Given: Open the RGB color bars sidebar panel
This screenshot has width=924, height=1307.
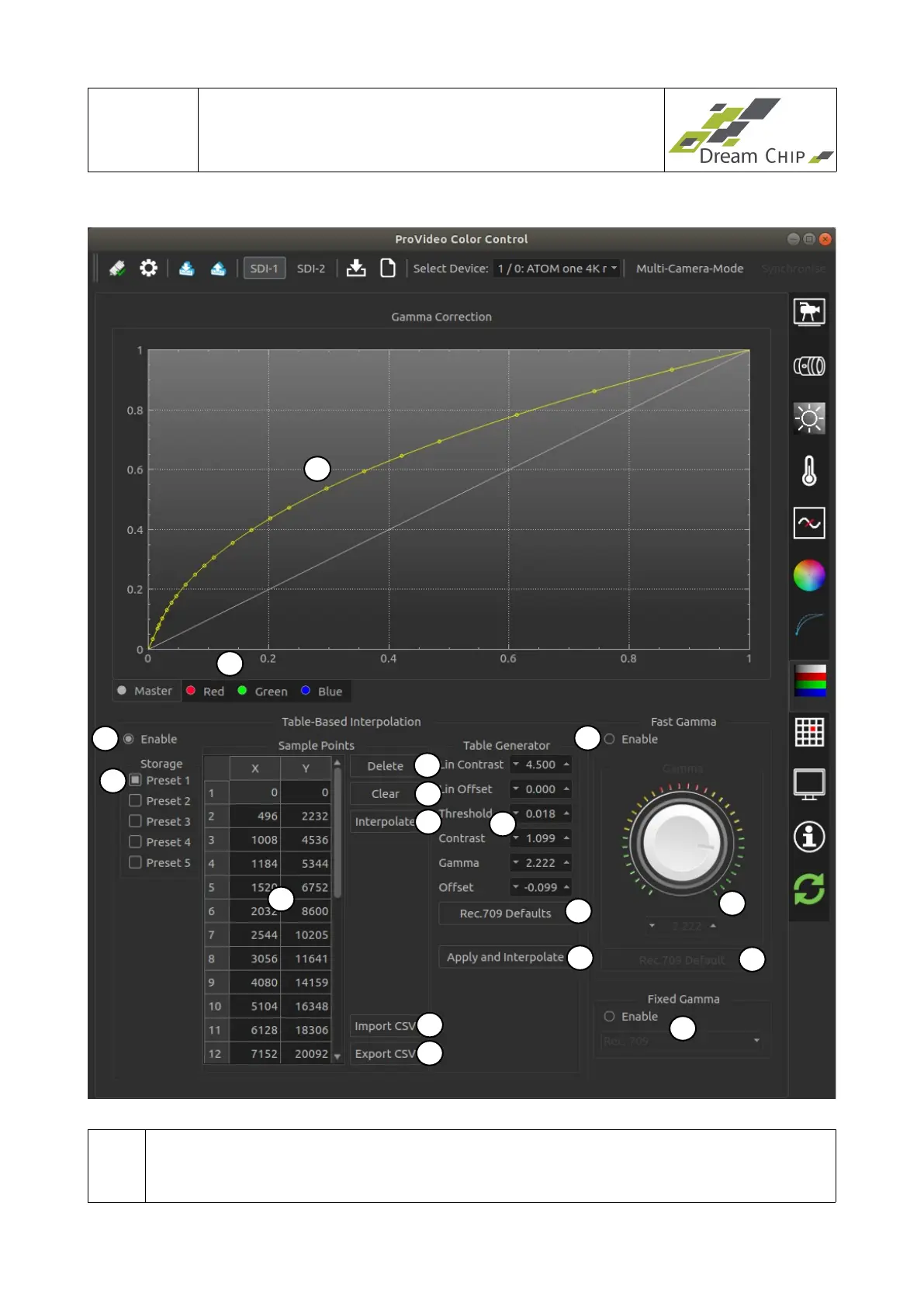Looking at the screenshot, I should click(x=810, y=681).
